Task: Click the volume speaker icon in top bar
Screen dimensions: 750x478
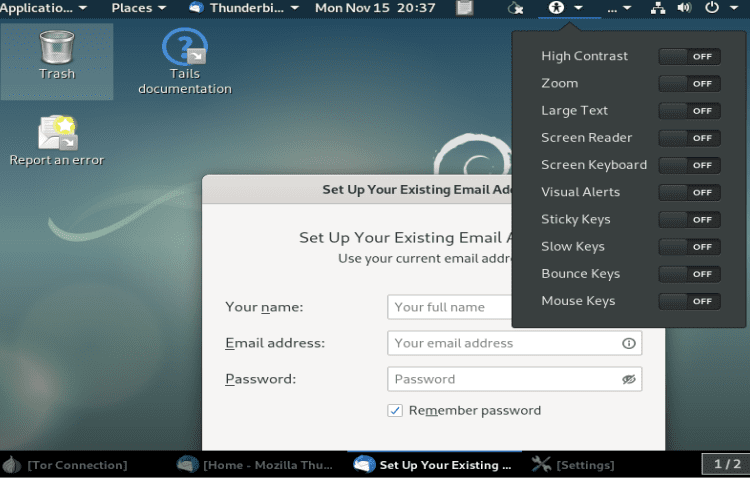Action: (684, 8)
